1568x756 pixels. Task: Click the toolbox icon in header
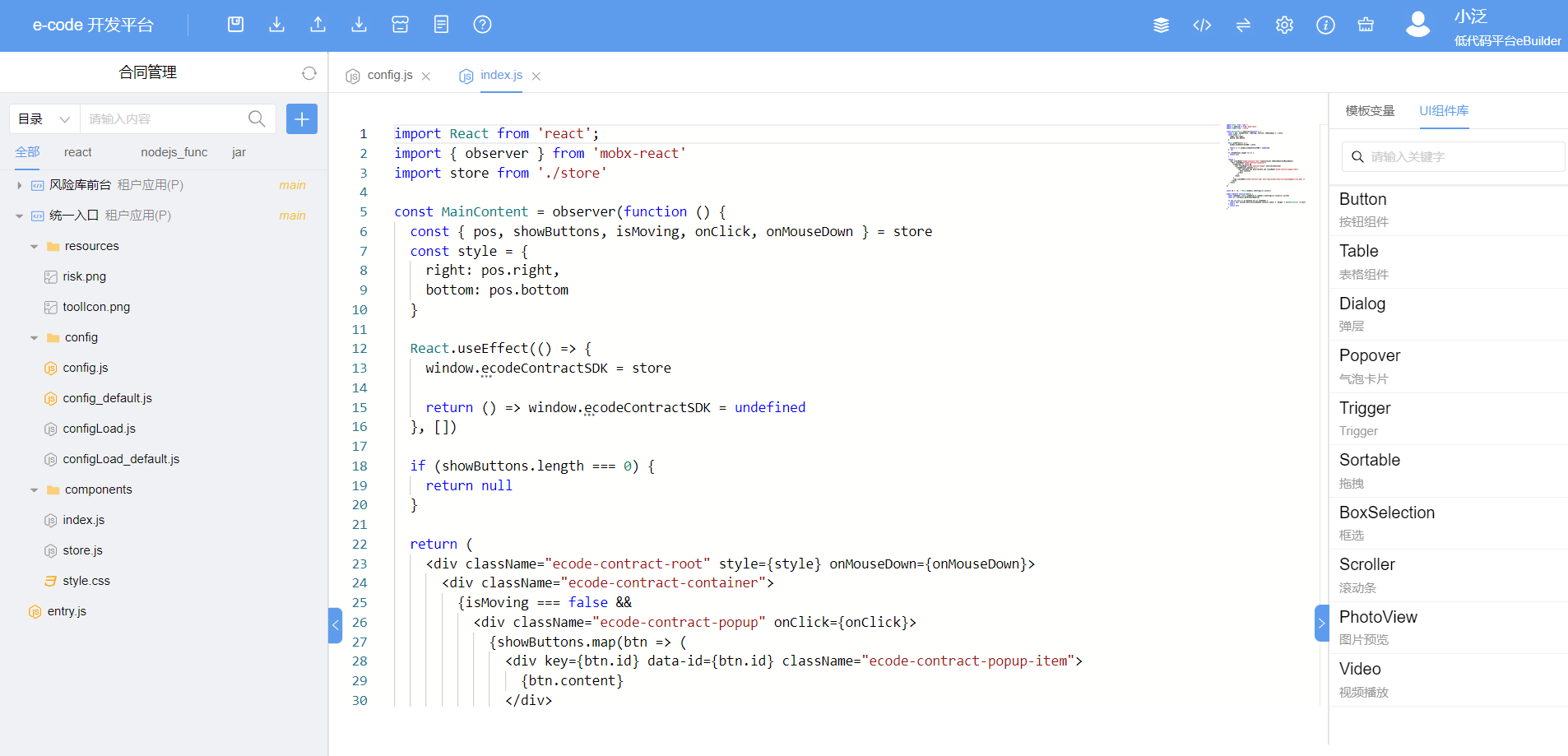[1366, 26]
